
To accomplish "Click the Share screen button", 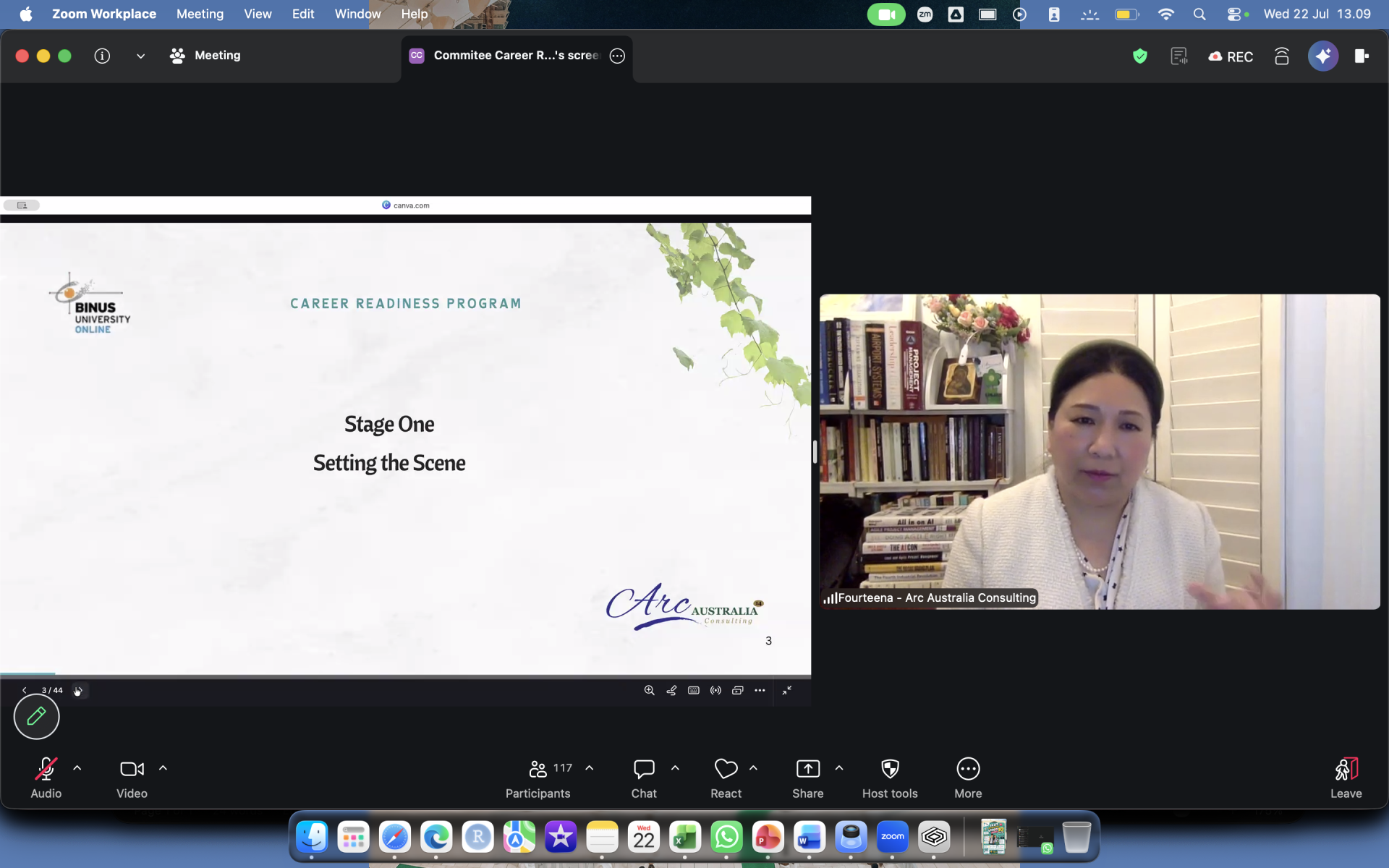I will click(807, 778).
